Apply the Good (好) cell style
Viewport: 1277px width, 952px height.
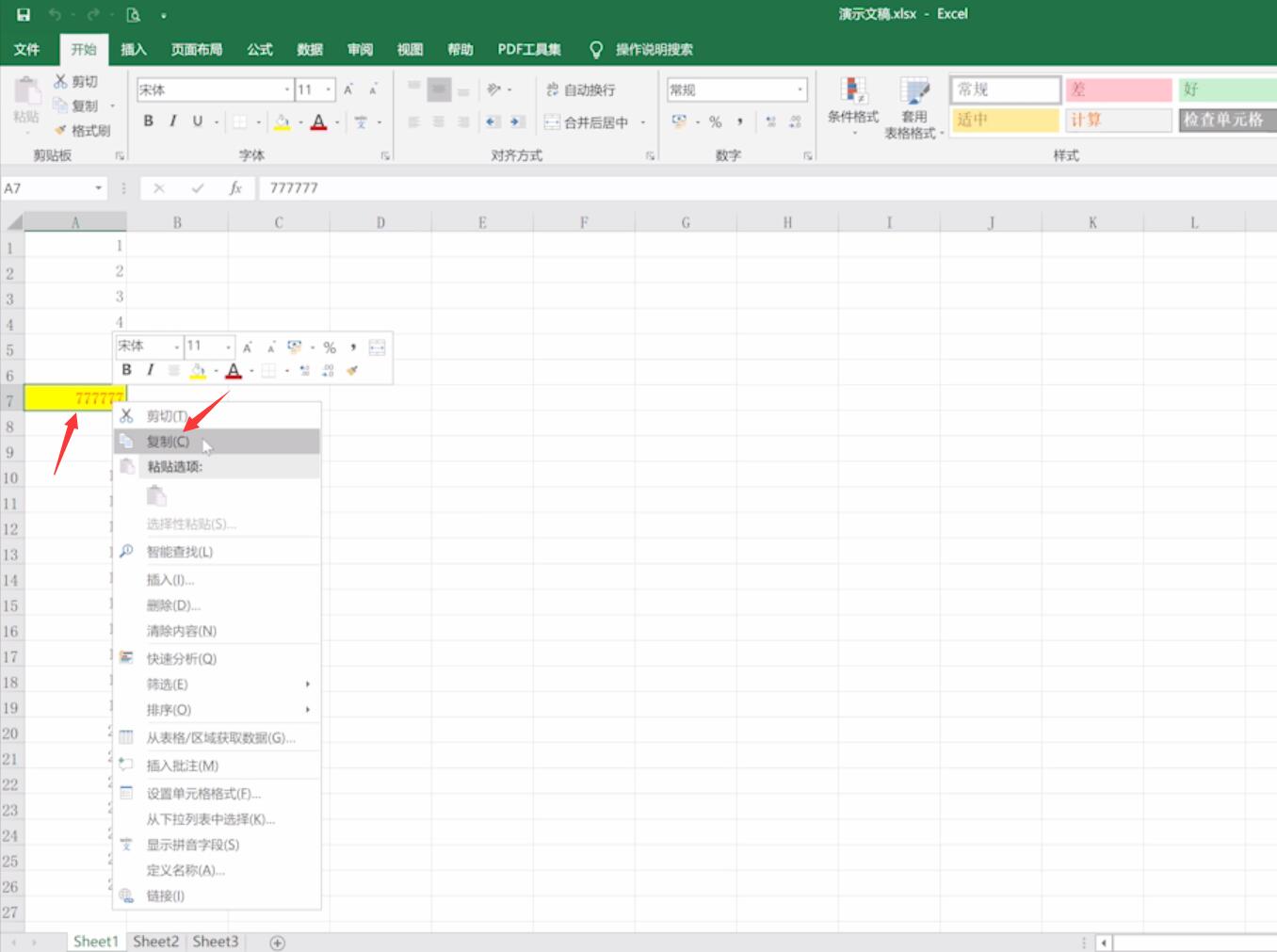(1227, 89)
